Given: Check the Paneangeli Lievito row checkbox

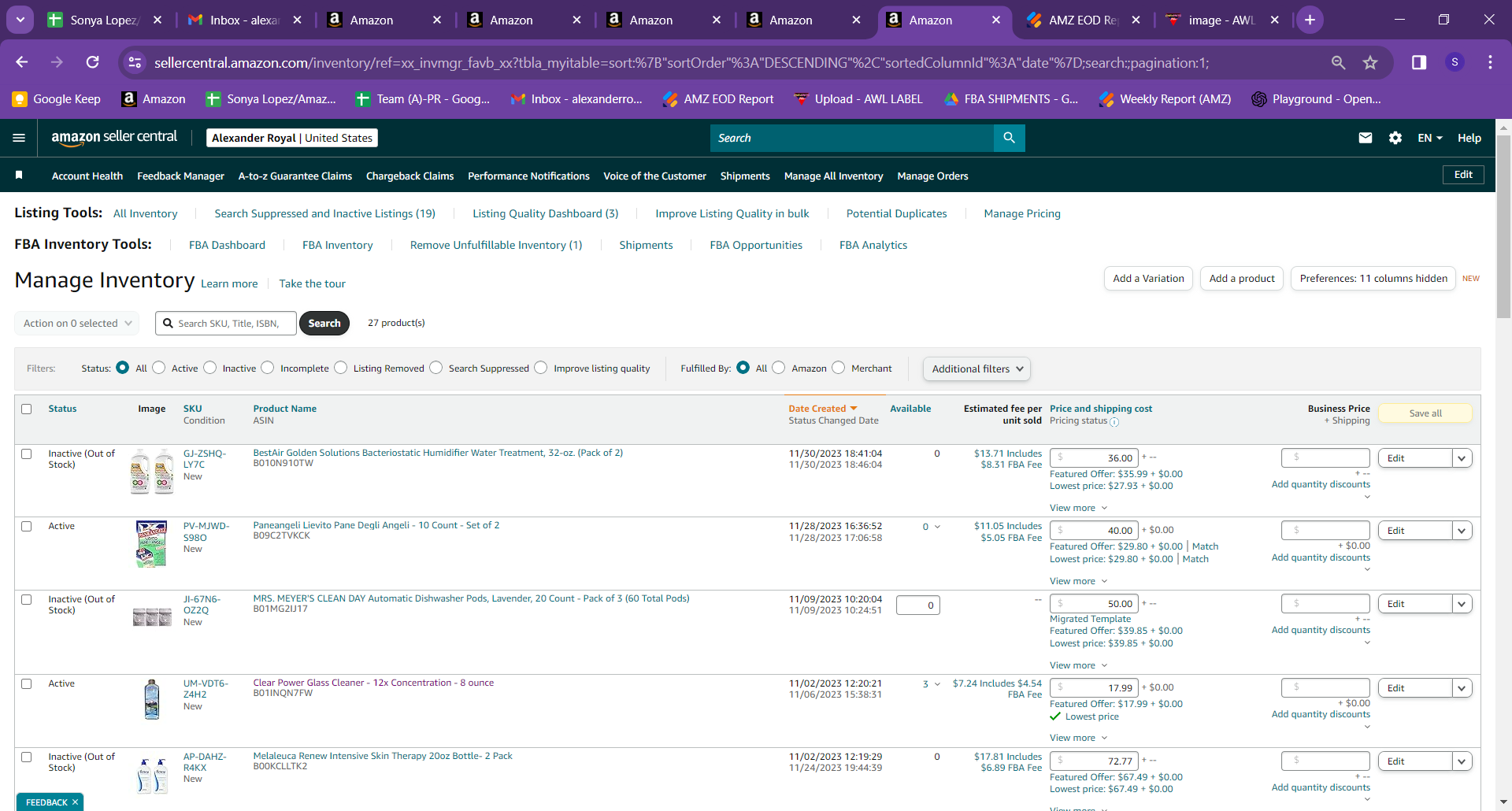Looking at the screenshot, I should click(x=27, y=526).
